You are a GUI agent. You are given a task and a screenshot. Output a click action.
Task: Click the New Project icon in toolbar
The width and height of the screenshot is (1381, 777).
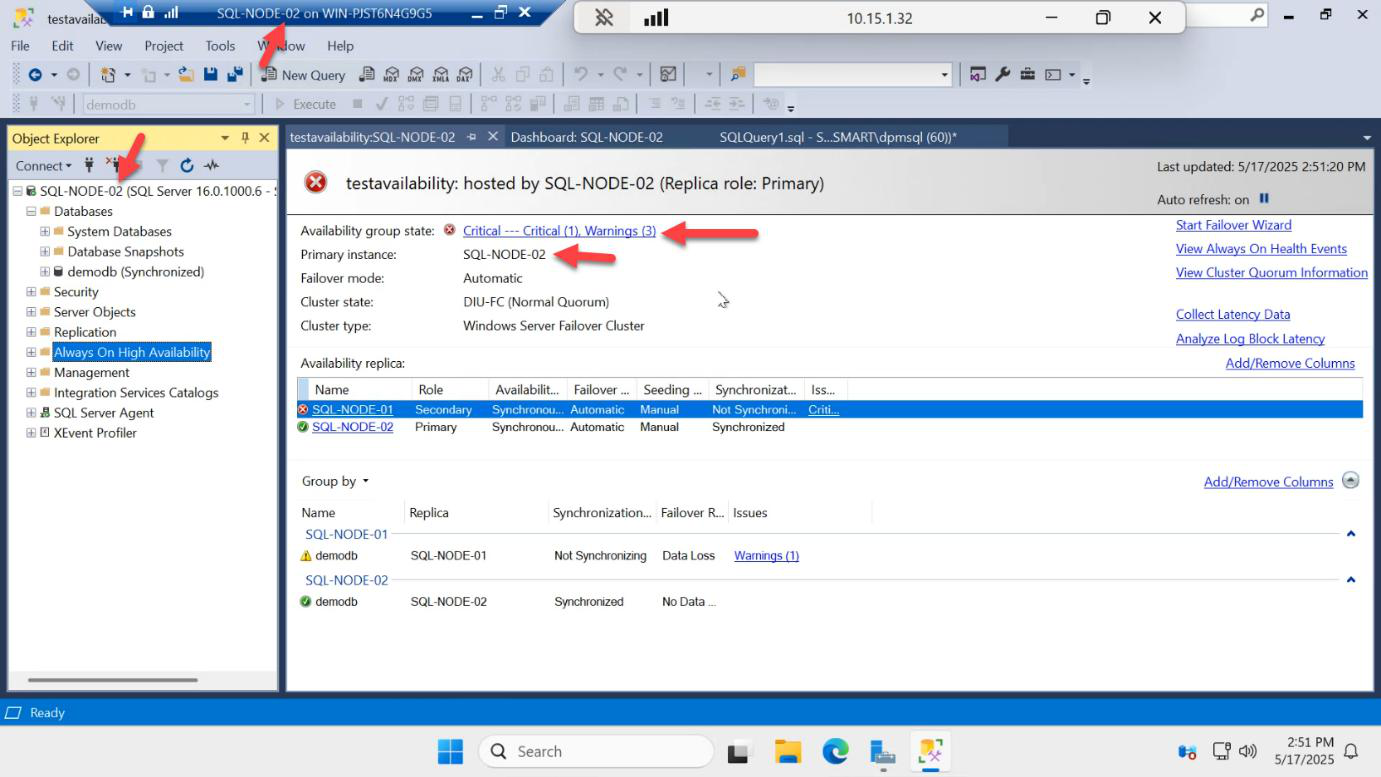point(108,75)
